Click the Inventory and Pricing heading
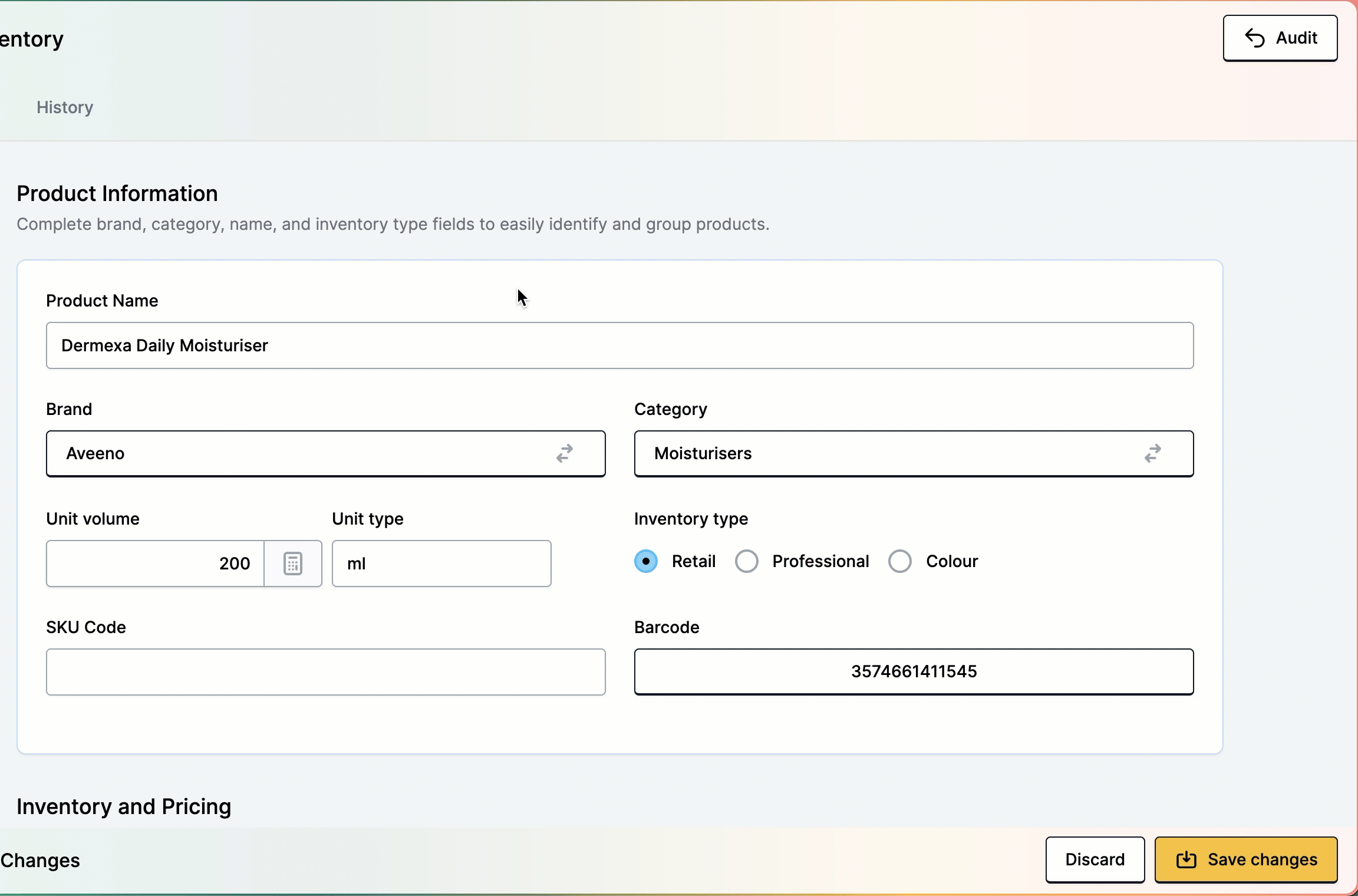The image size is (1358, 896). coord(124,806)
